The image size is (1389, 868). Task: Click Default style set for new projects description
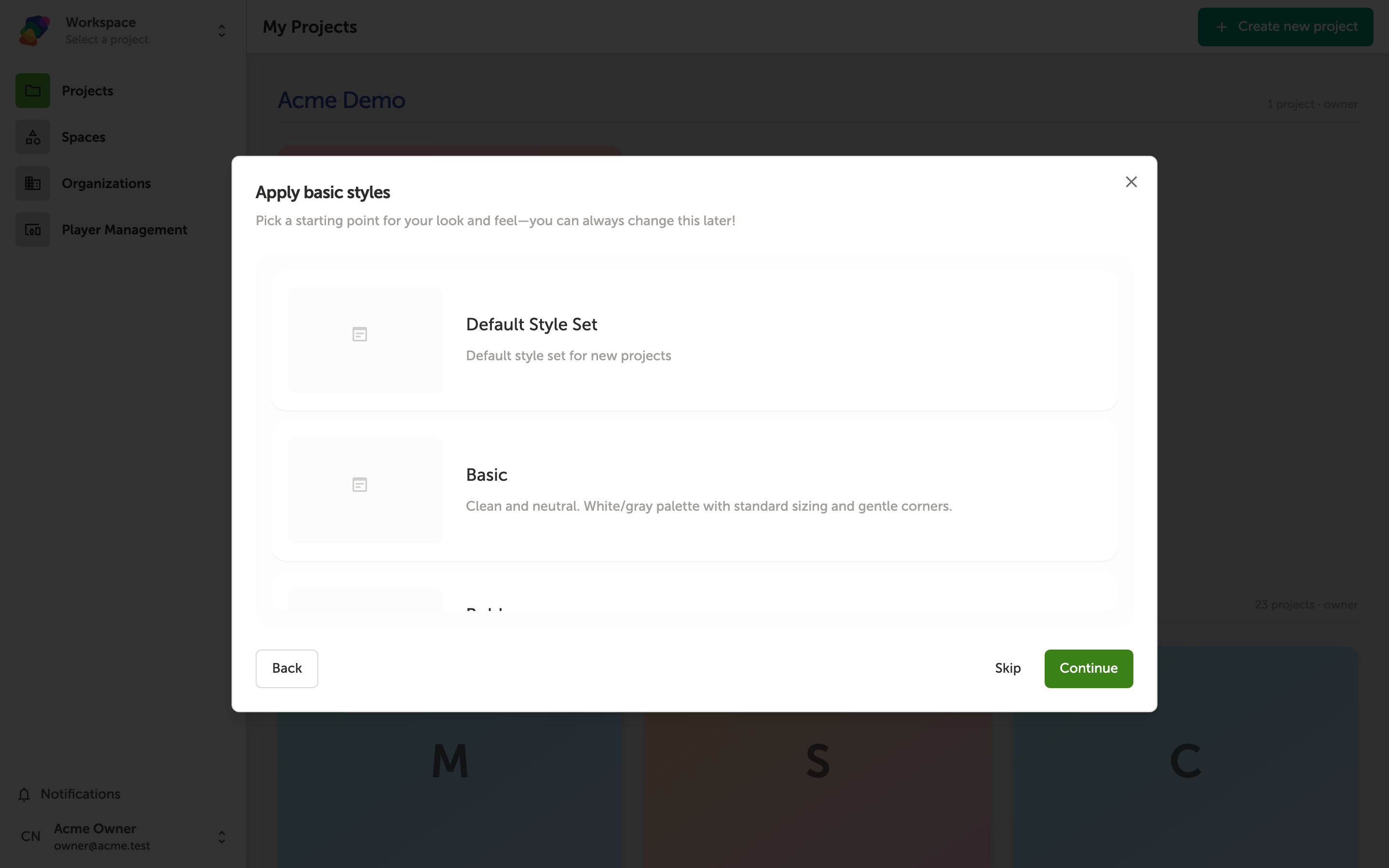point(568,356)
